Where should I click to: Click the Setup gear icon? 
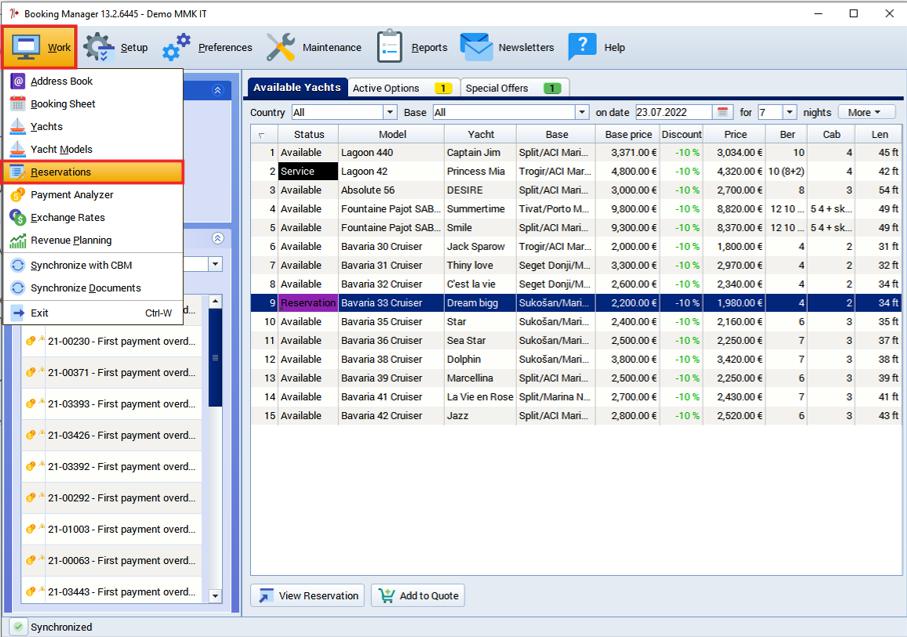[x=99, y=47]
